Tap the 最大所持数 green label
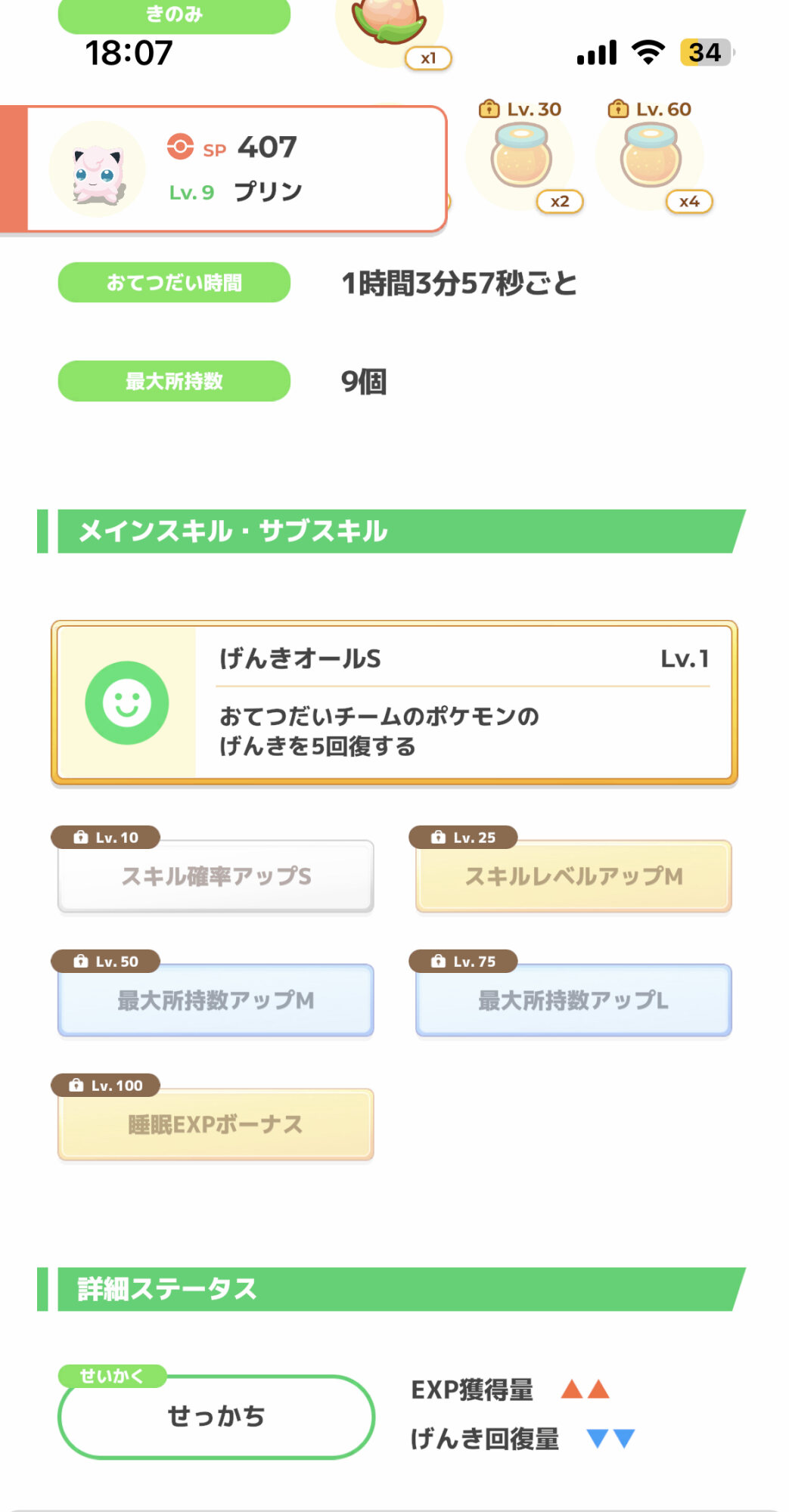 (174, 381)
